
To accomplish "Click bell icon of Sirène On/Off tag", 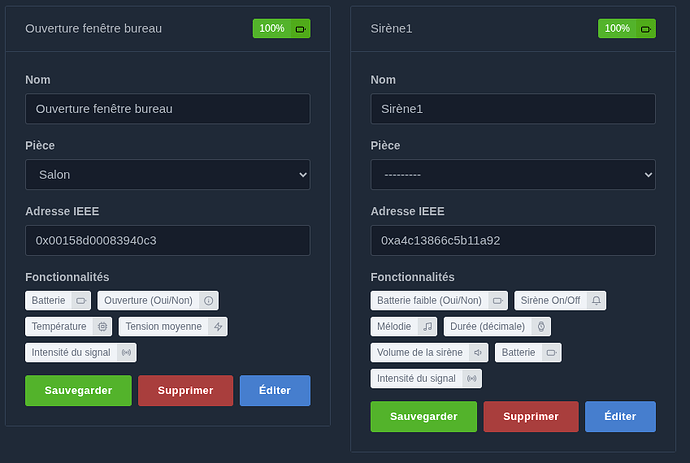I will pyautogui.click(x=596, y=301).
